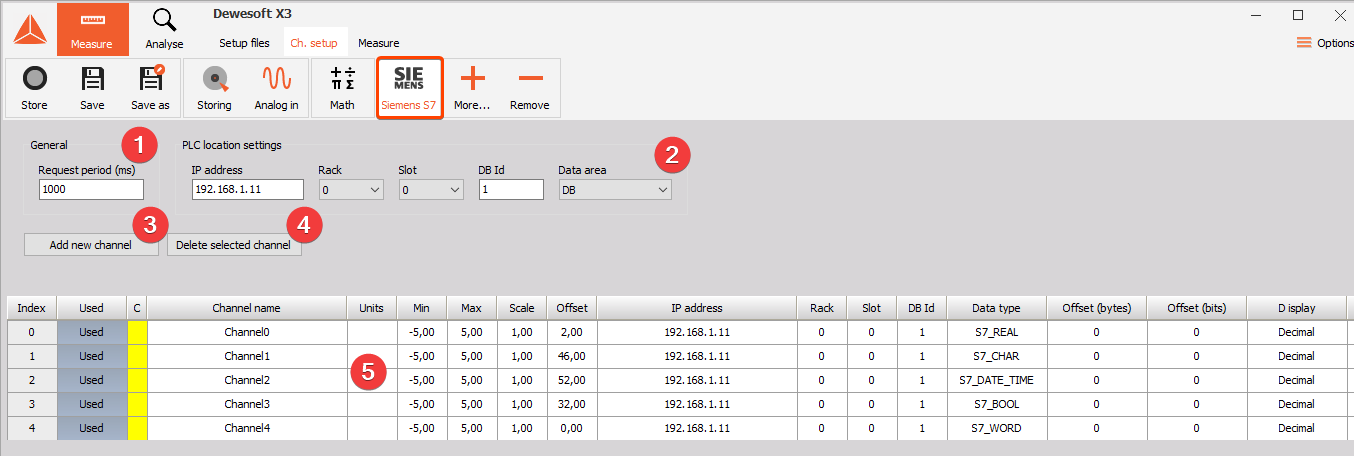This screenshot has height=456, width=1354.
Task: Click Delete selected channel button
Action: click(234, 245)
